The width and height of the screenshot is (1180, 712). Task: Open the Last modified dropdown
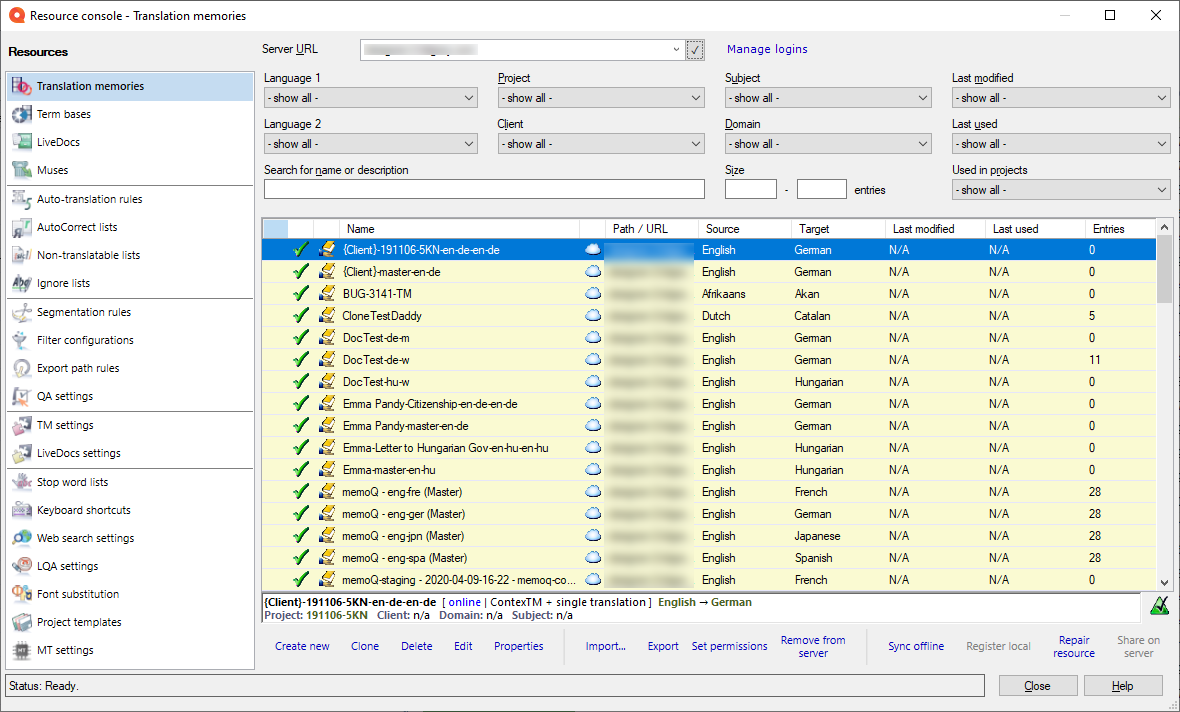click(1061, 98)
